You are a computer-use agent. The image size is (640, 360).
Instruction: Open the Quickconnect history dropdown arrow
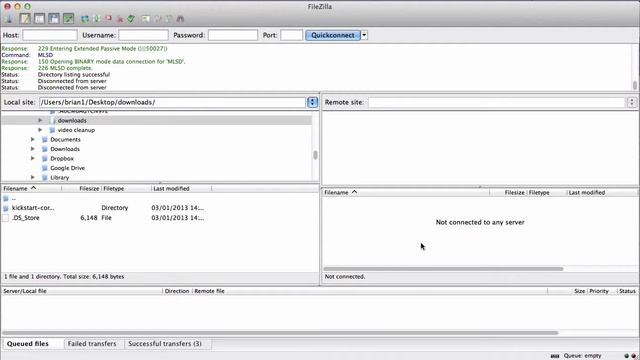tap(364, 35)
